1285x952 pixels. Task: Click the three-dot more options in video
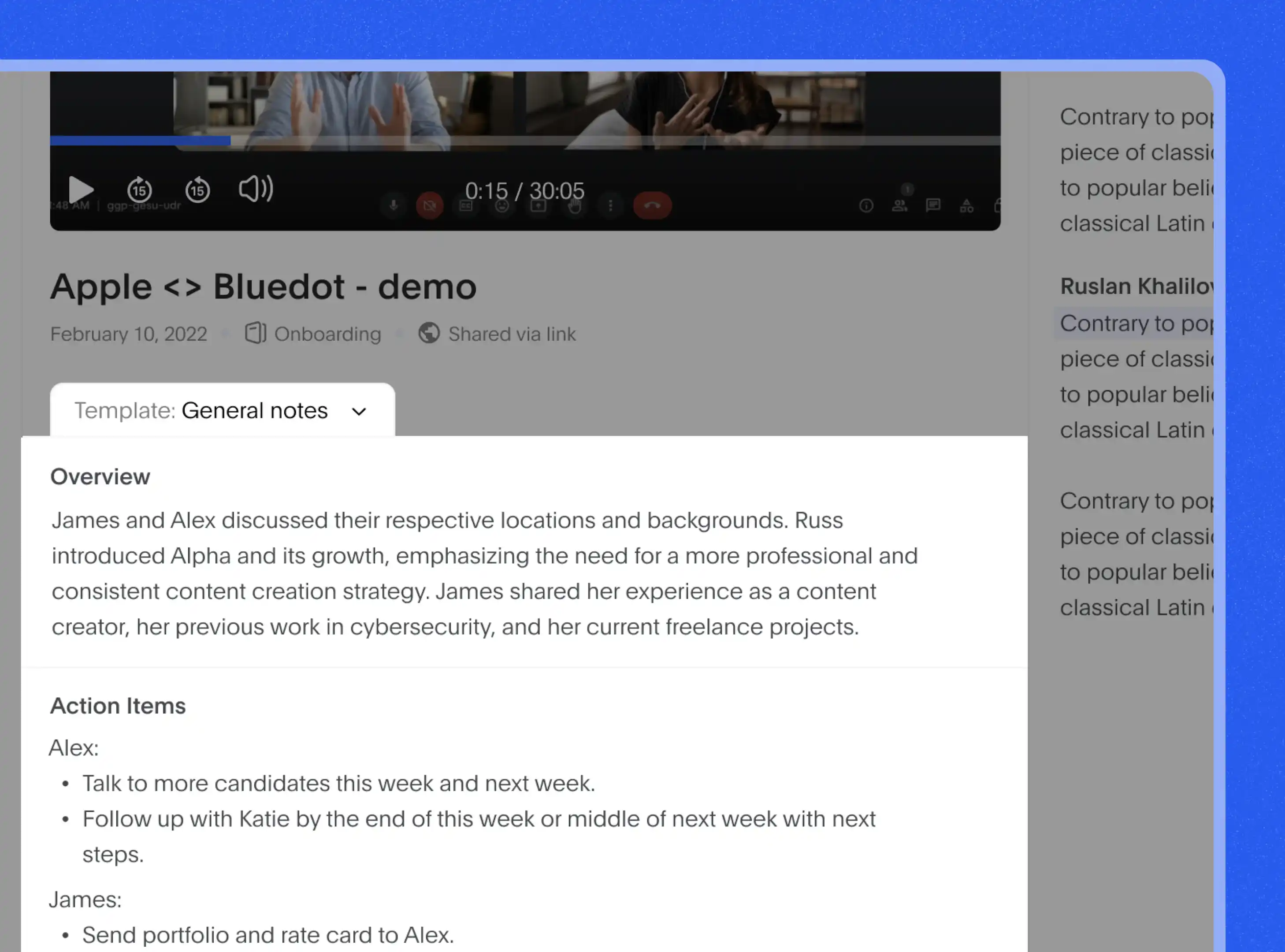point(610,206)
